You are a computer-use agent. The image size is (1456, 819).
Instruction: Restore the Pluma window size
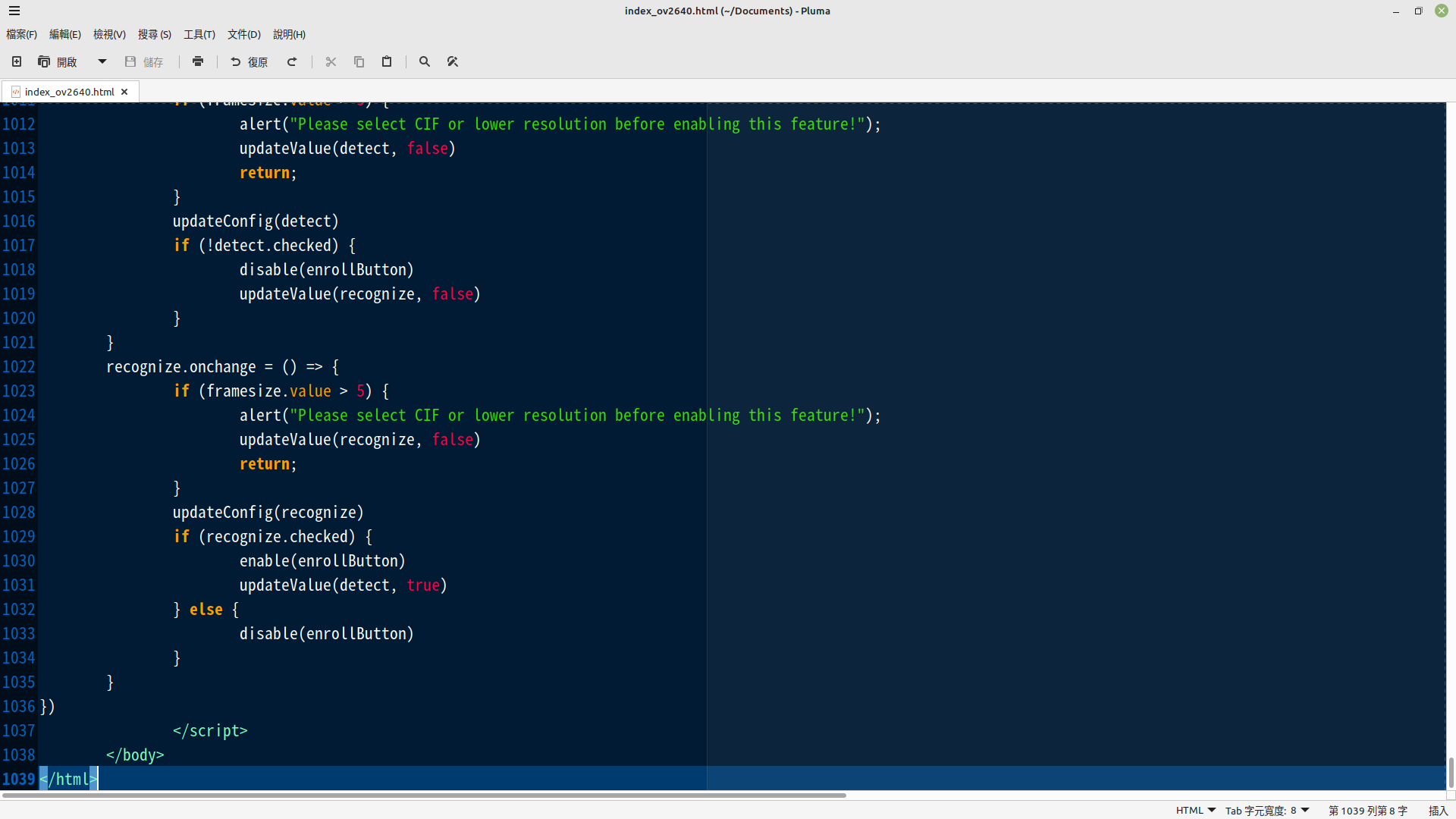[x=1418, y=11]
